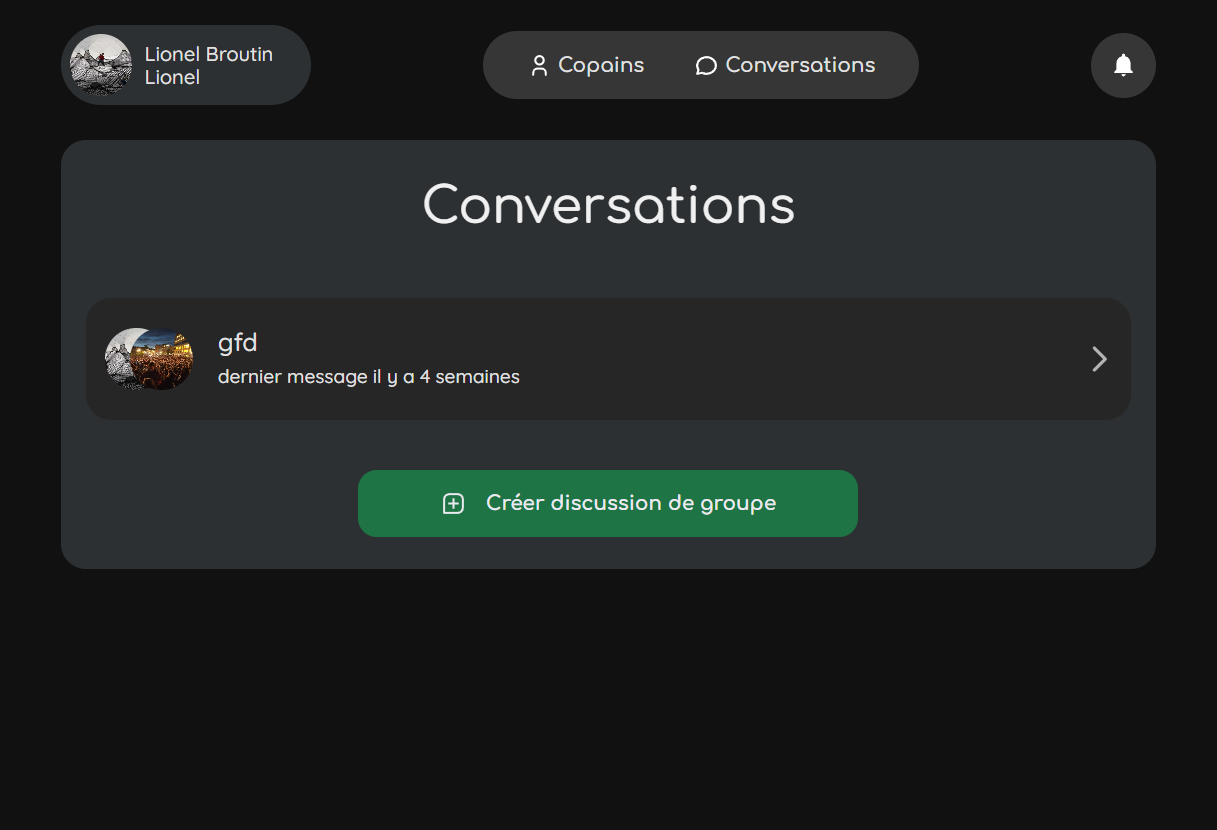This screenshot has width=1217, height=830.
Task: Click the large Conversations page heading
Action: pos(608,205)
